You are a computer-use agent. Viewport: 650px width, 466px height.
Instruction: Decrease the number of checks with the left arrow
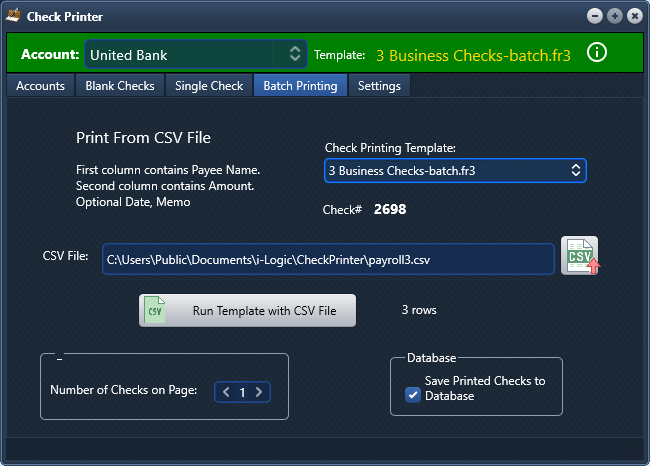point(226,392)
